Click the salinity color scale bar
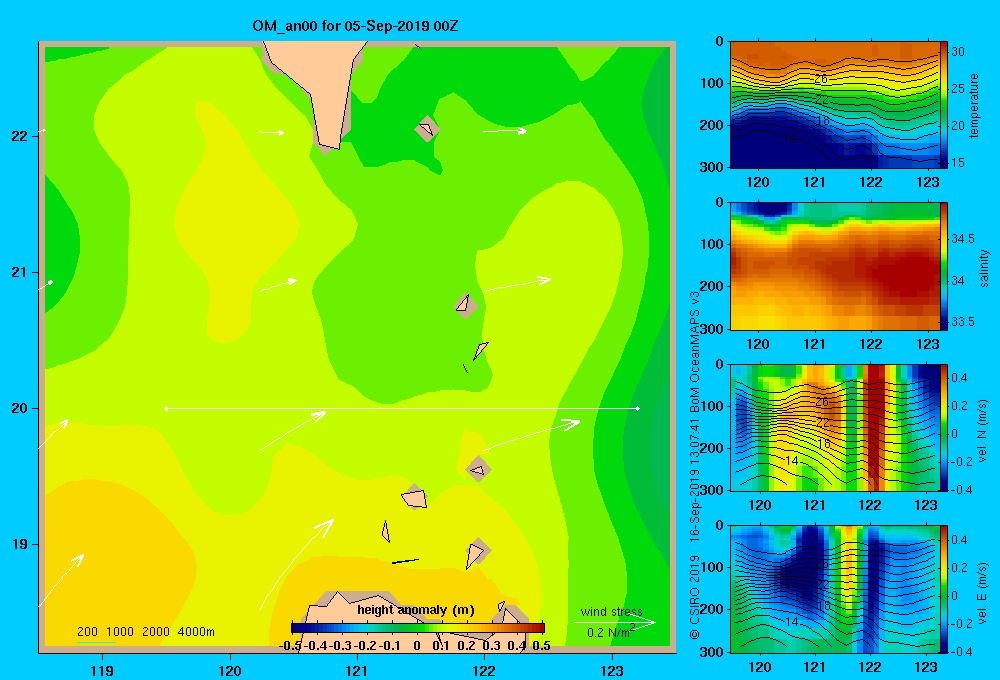 click(944, 266)
